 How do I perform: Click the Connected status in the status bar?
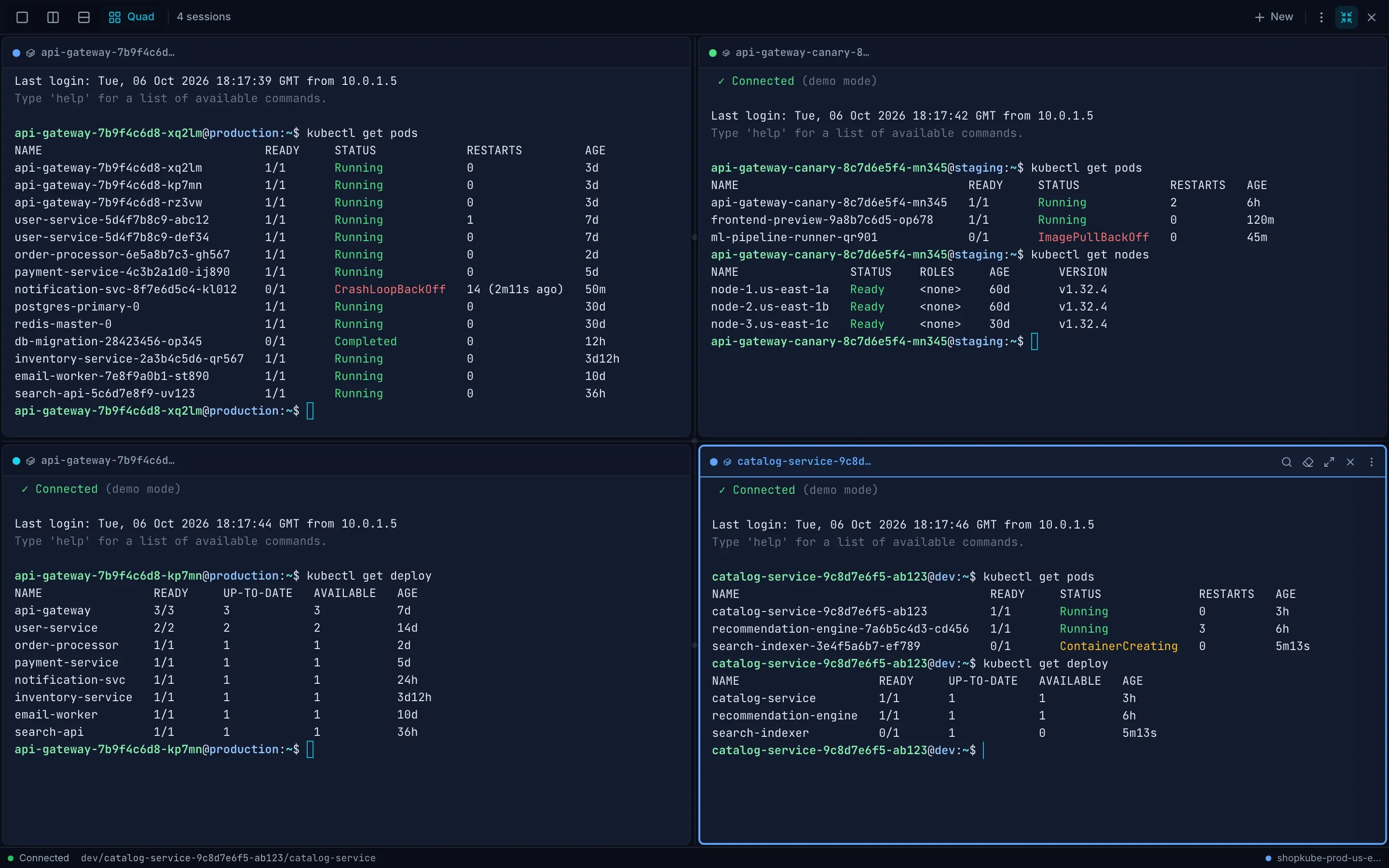pos(39,858)
